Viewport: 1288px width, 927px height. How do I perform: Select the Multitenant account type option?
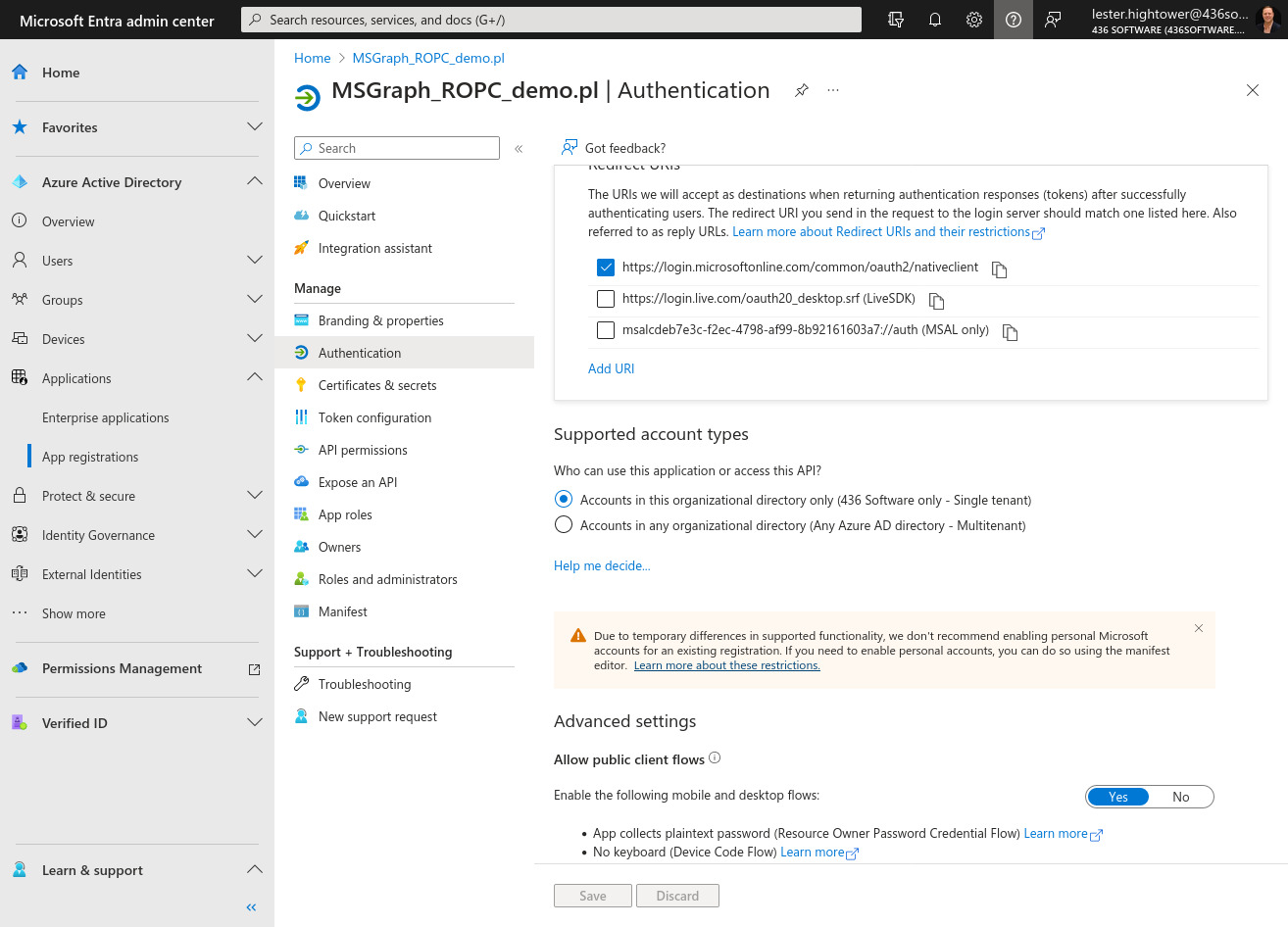(x=563, y=524)
